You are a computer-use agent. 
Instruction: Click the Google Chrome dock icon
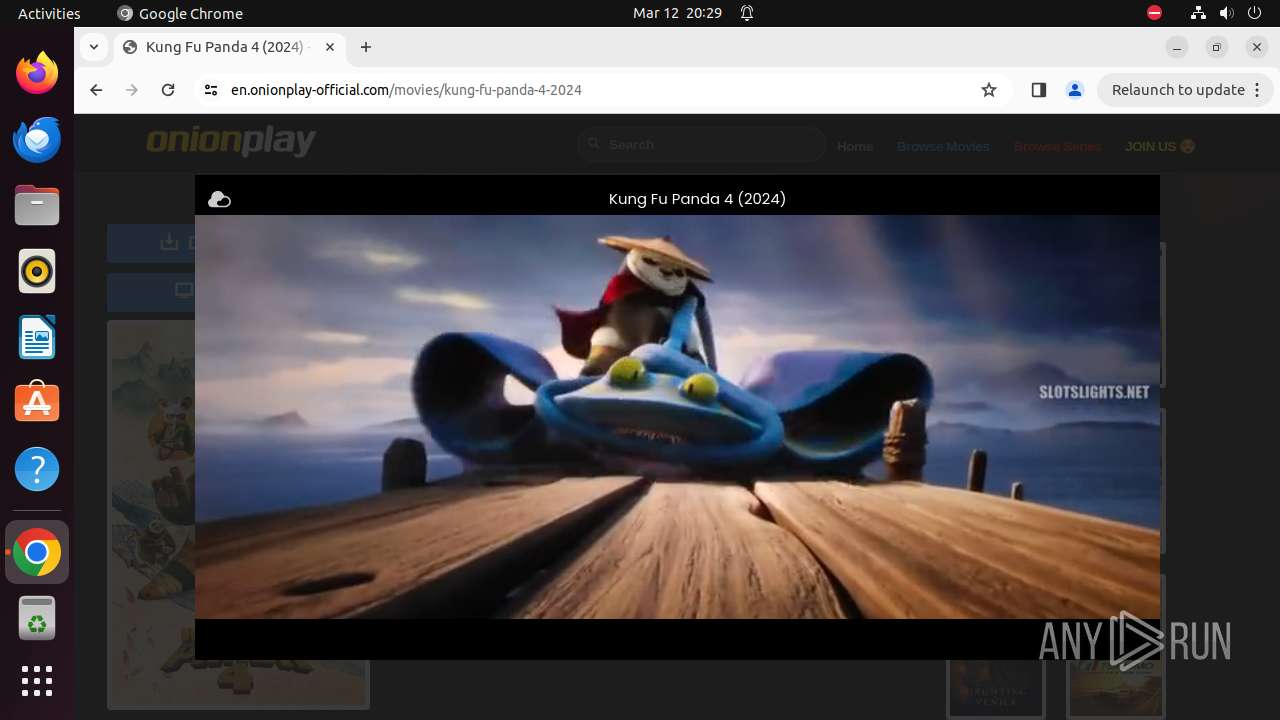point(37,552)
